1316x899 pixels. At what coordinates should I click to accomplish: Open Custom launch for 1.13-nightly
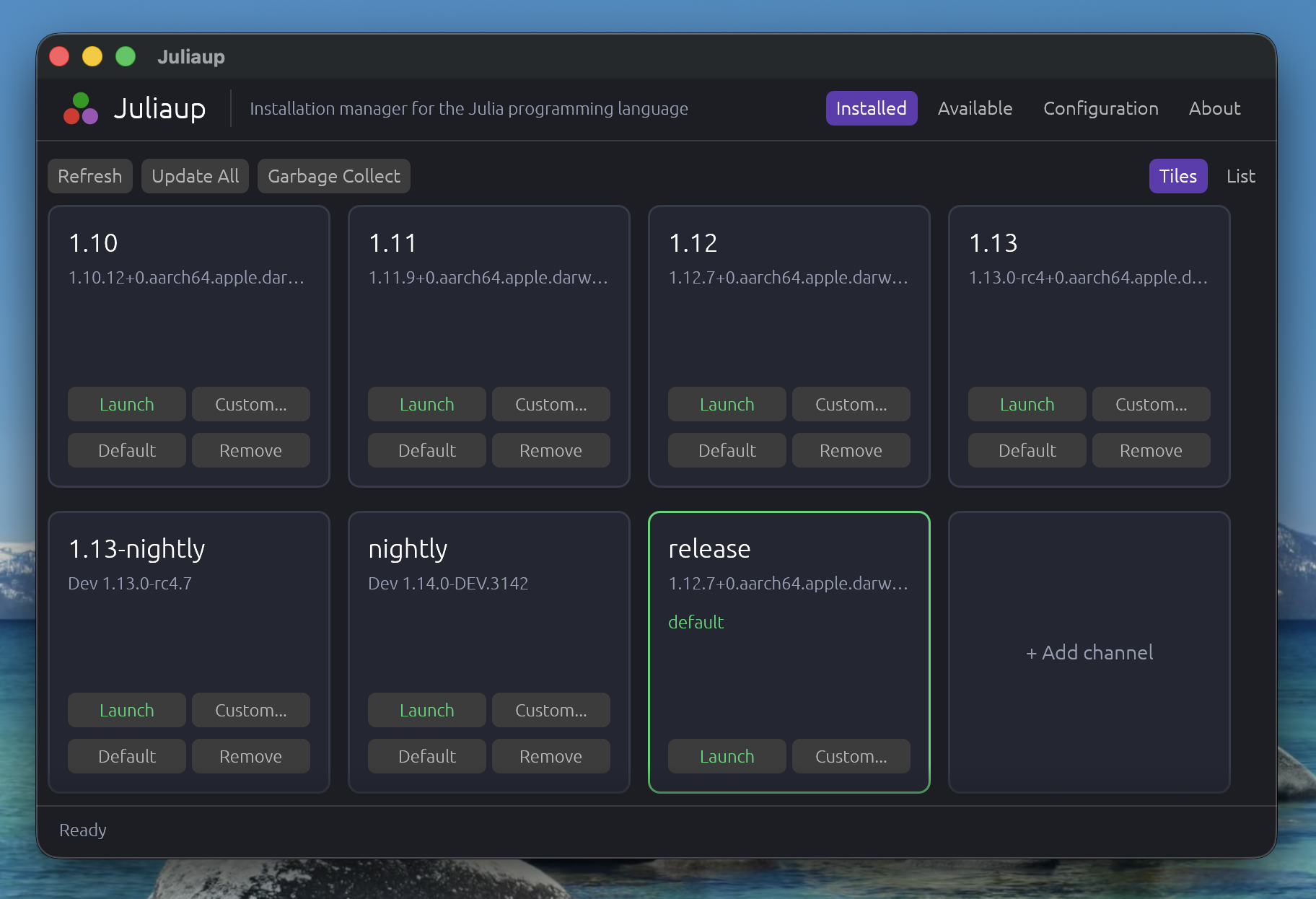point(251,710)
